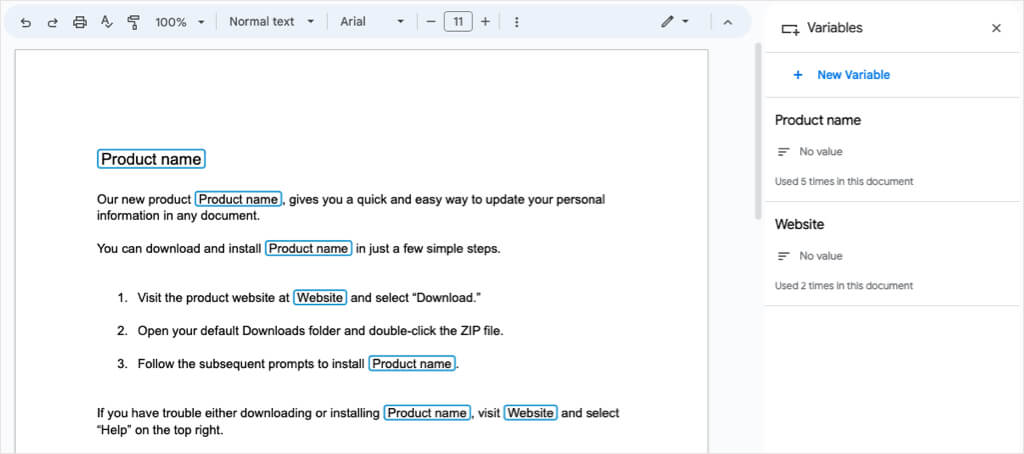1024x454 pixels.
Task: Select the Product name variable in panel
Action: 818,120
